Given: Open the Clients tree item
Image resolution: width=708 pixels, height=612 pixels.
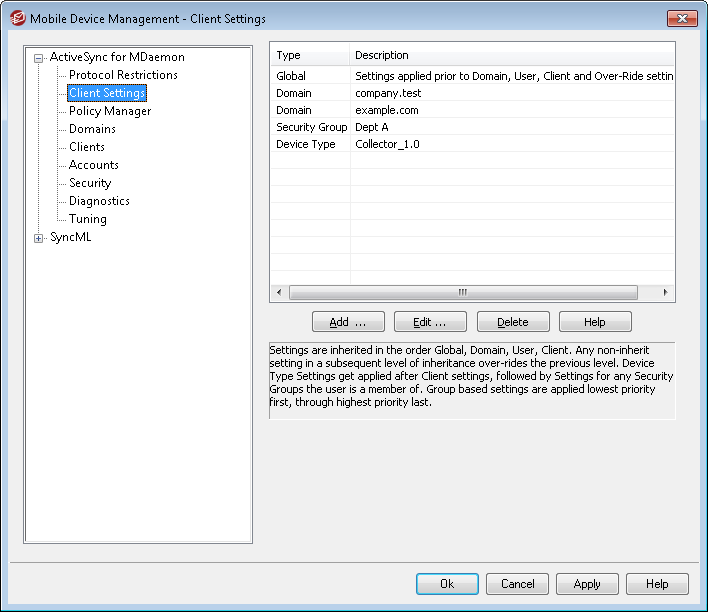Looking at the screenshot, I should click(87, 147).
